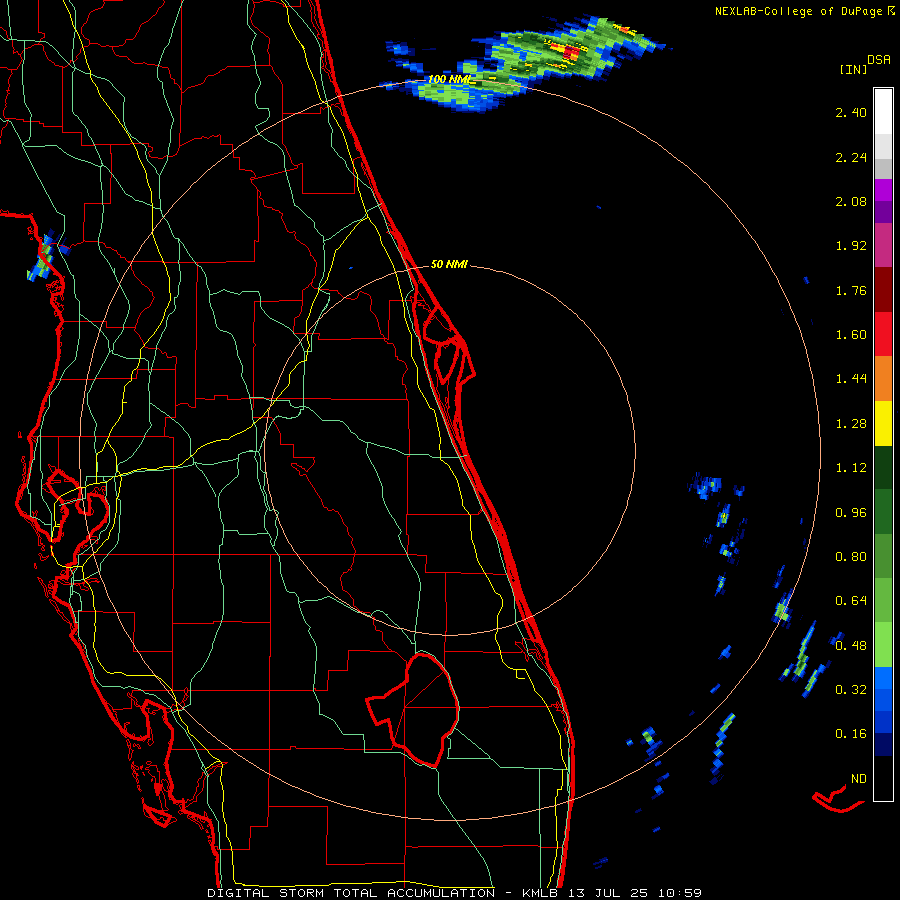This screenshot has height=900, width=900.
Task: Pick the white swatch at legend top
Action: coord(883,111)
